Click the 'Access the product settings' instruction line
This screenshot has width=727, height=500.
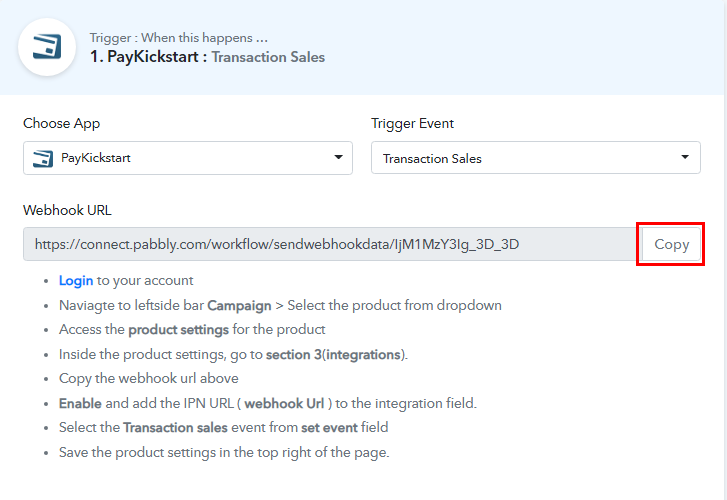[192, 329]
